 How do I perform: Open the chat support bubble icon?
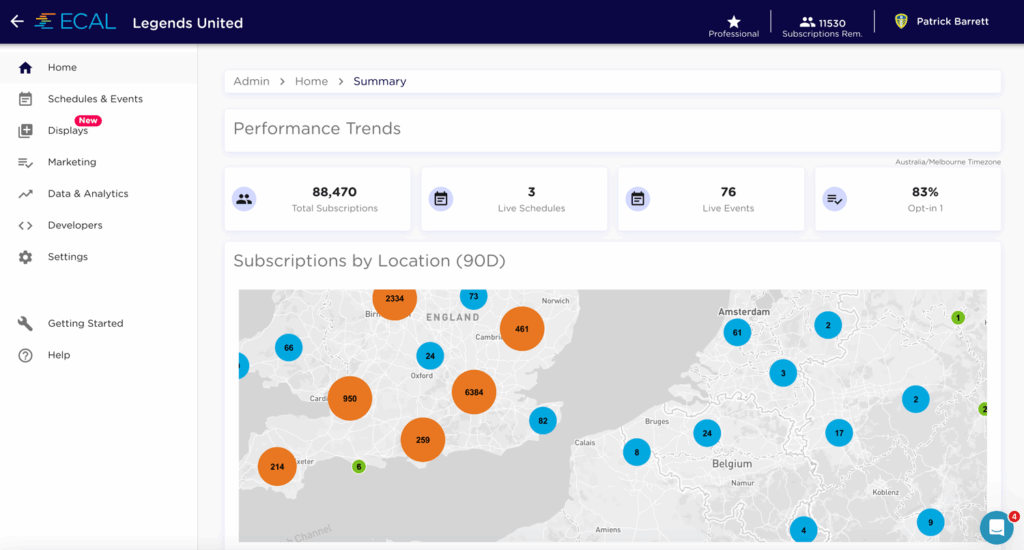(996, 527)
